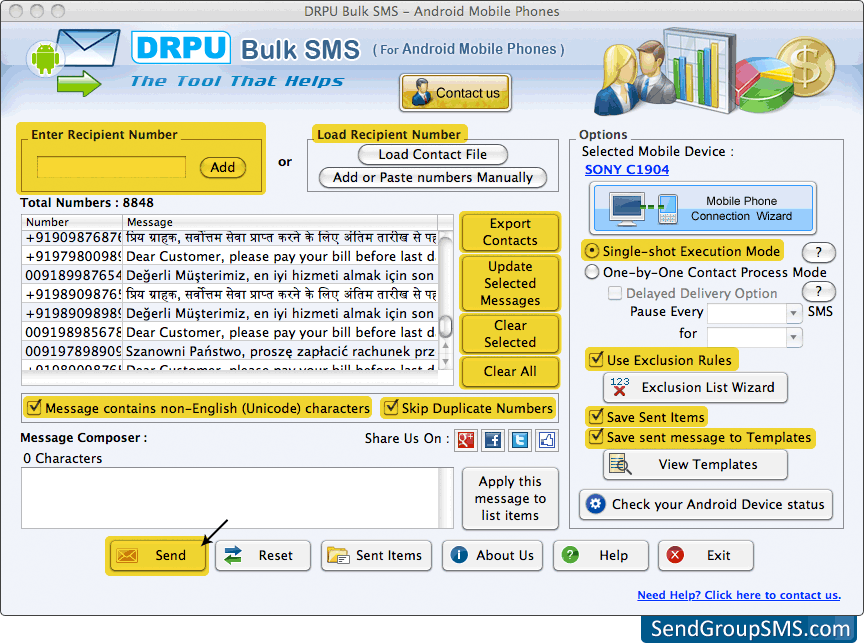Select row with number +9198909876
Image resolution: width=864 pixels, height=643 pixels.
(x=230, y=294)
